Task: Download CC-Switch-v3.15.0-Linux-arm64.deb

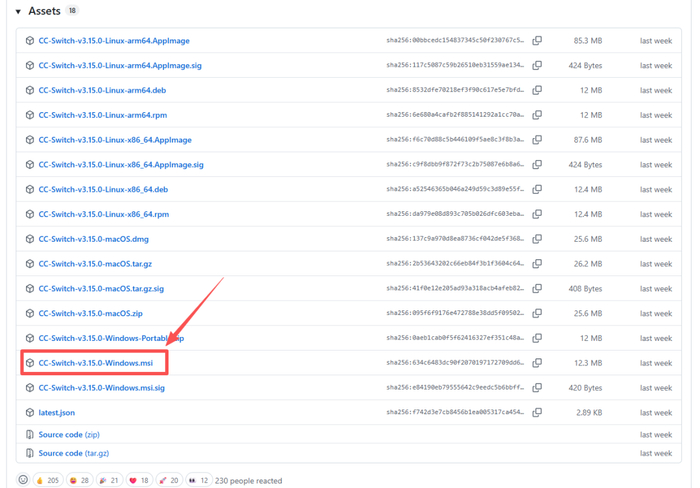Action: click(102, 90)
